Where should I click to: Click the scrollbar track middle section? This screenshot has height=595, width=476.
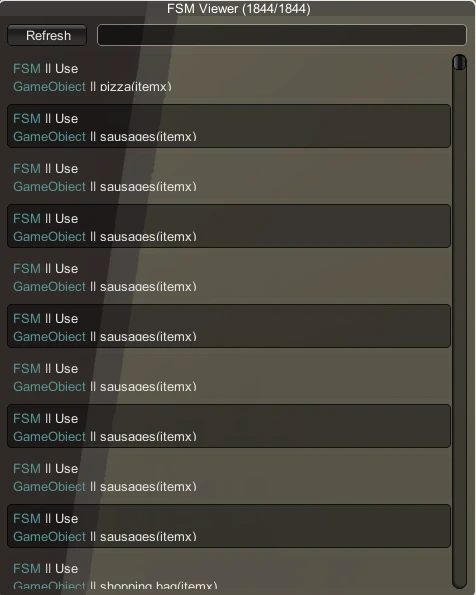[460, 323]
